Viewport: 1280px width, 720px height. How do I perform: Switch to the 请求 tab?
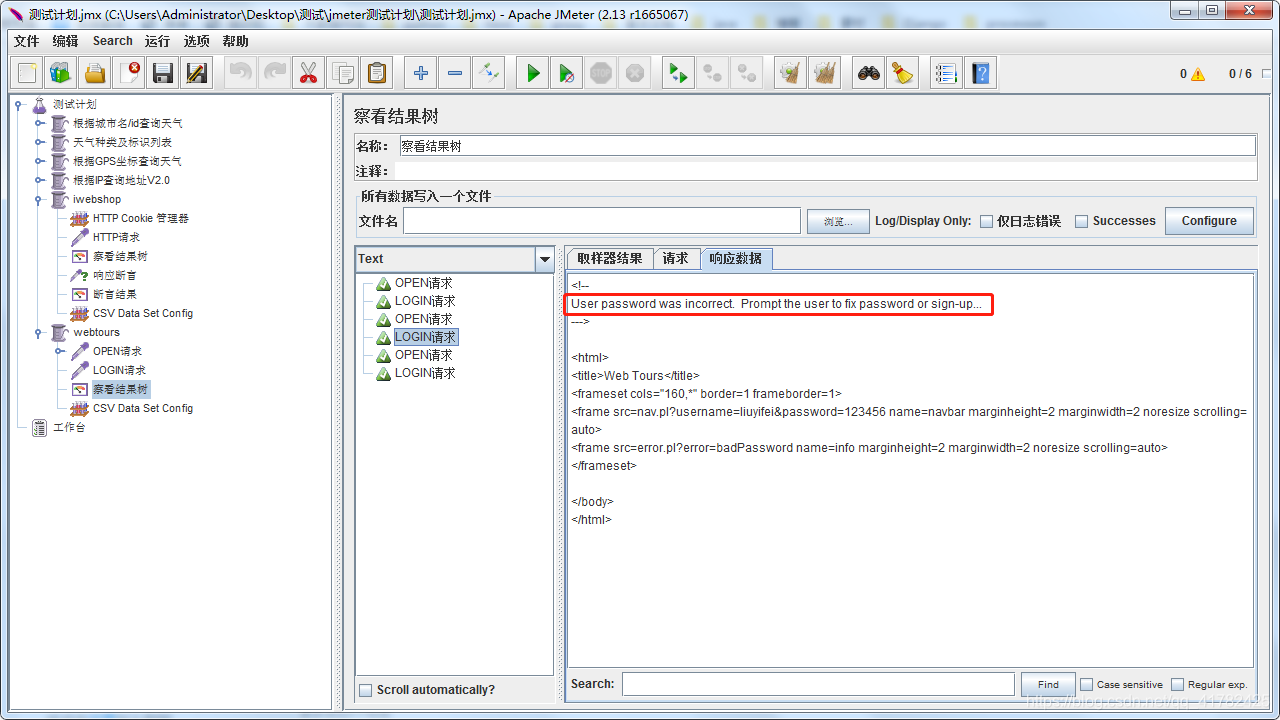(x=676, y=258)
